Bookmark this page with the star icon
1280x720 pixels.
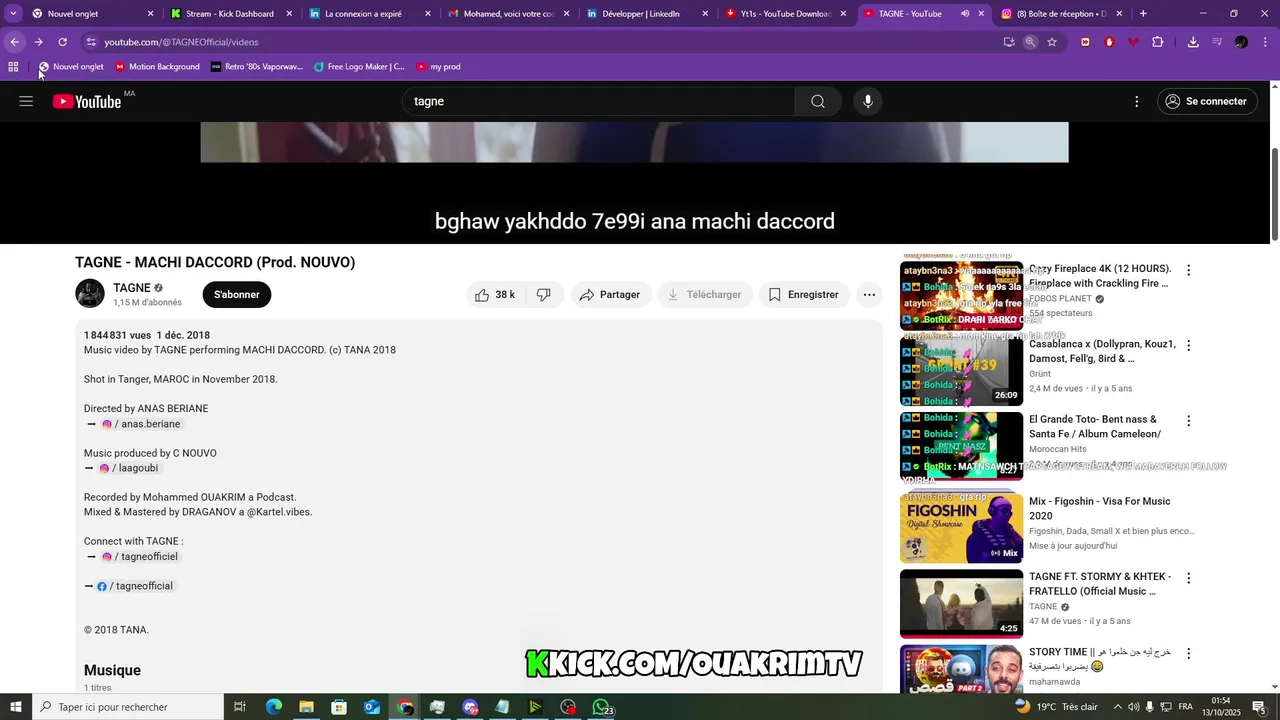(x=1052, y=42)
